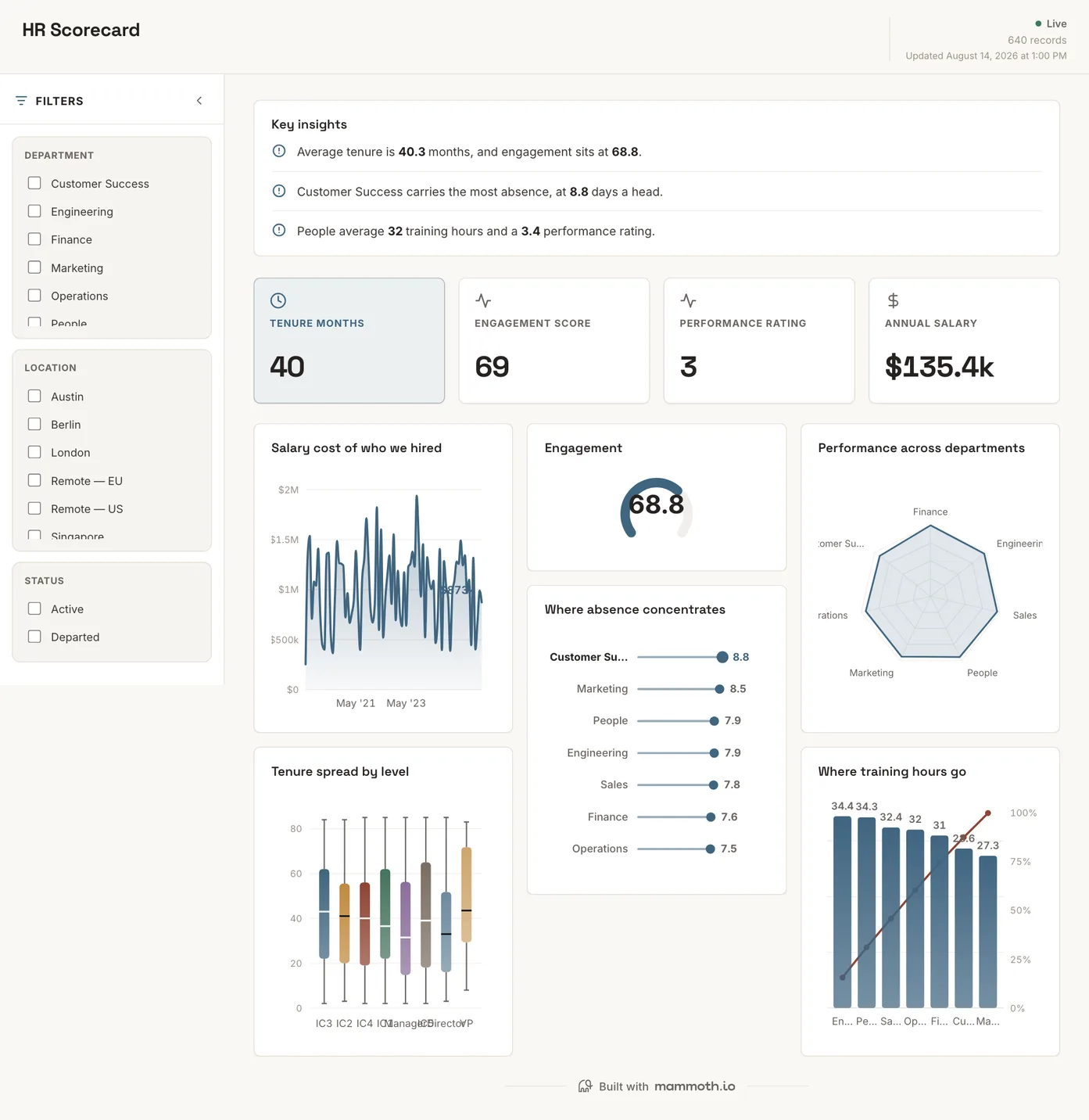Click the Key insights heading
The image size is (1089, 1120).
point(309,124)
